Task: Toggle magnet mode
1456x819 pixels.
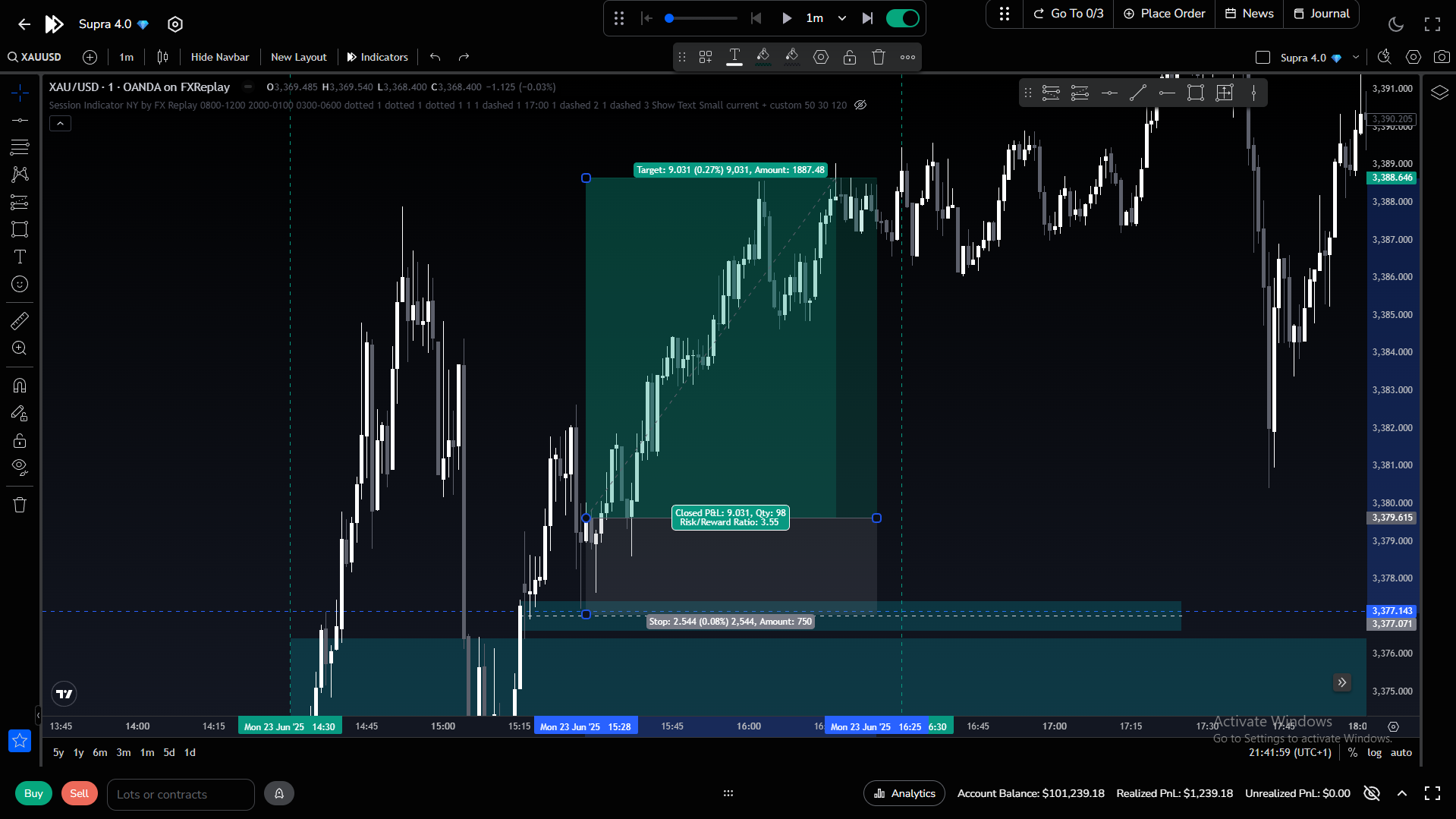Action: 20,386
